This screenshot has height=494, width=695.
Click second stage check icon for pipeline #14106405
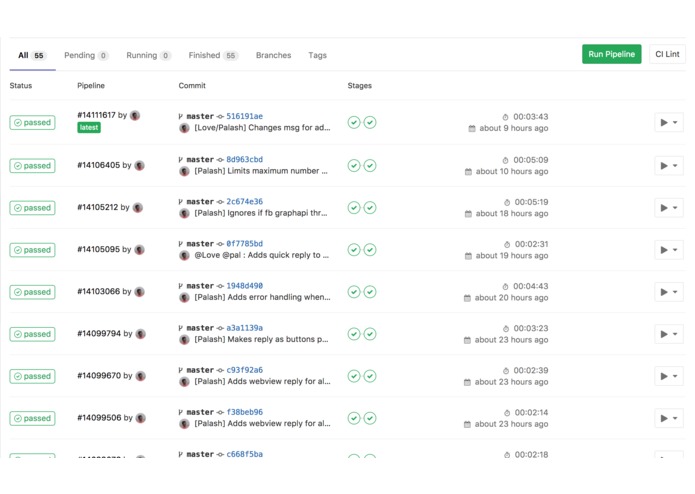pos(370,166)
